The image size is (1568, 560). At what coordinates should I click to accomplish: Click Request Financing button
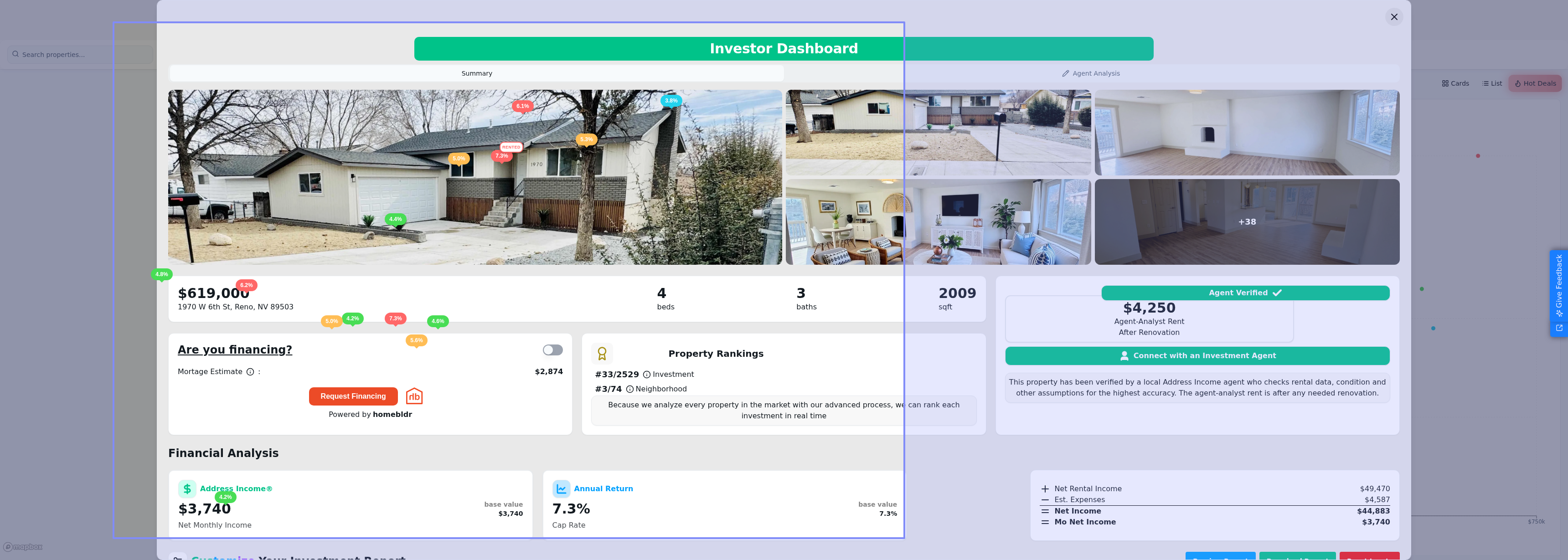coord(353,396)
